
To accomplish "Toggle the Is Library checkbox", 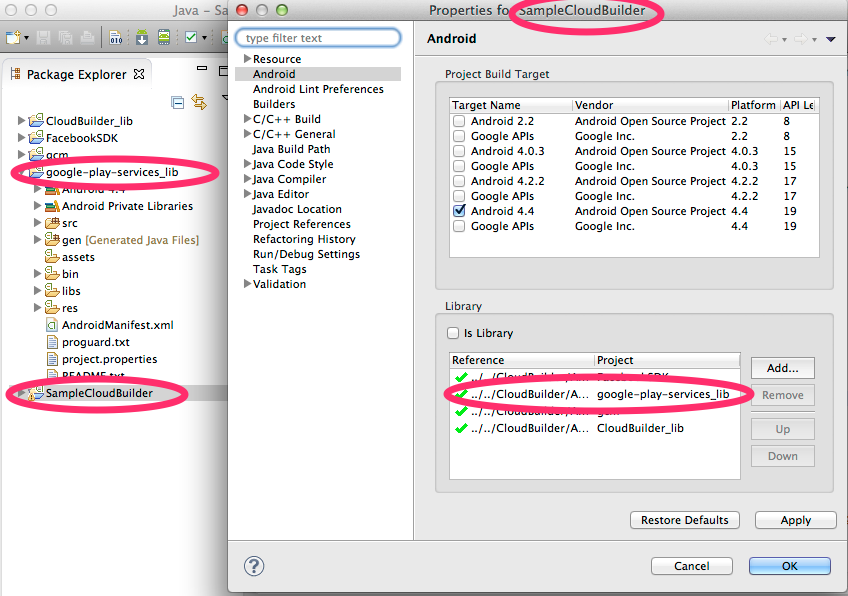I will pos(453,333).
